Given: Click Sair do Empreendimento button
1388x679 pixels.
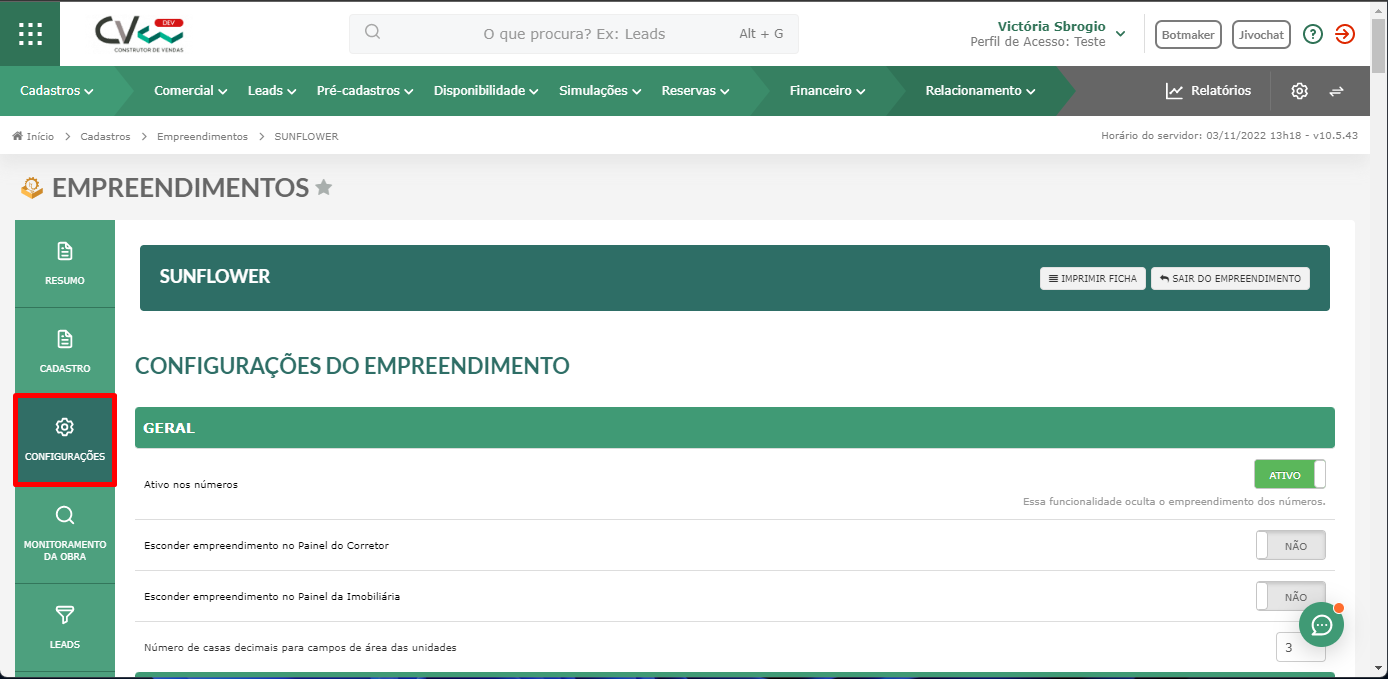Looking at the screenshot, I should pos(1230,278).
